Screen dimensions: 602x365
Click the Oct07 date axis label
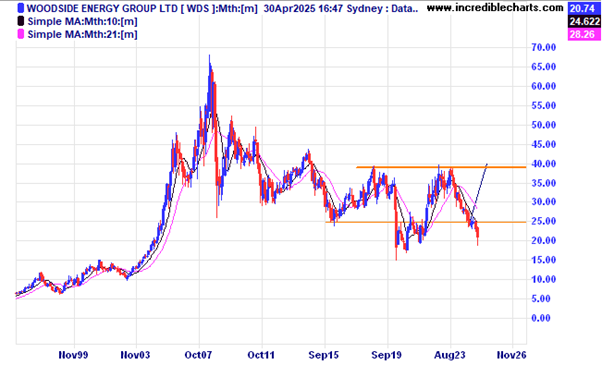tap(198, 355)
